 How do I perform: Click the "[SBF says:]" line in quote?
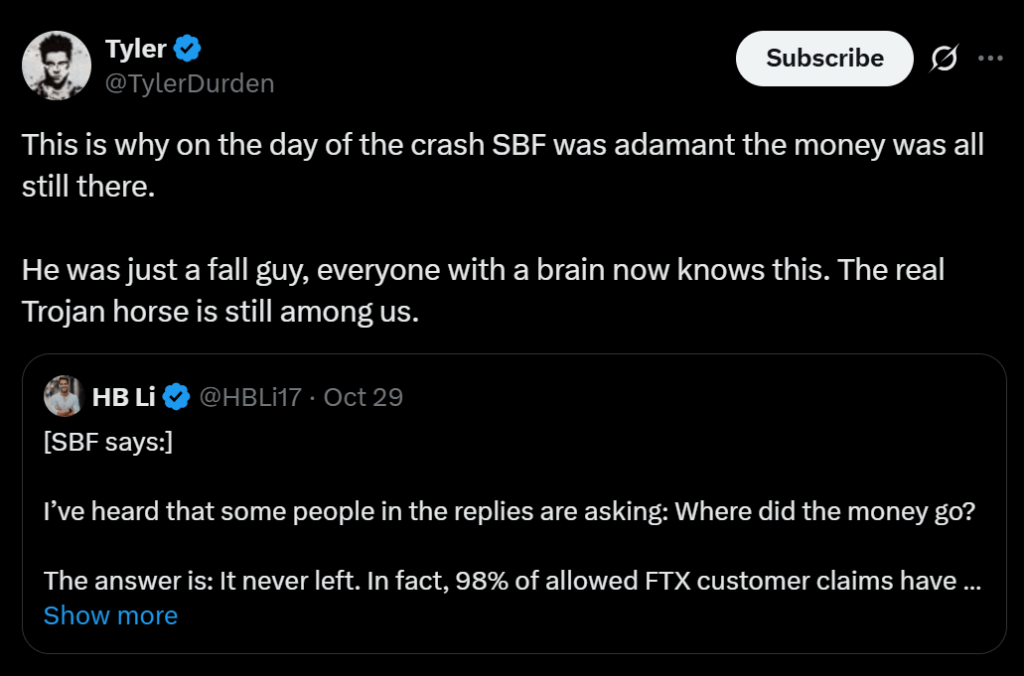coord(108,444)
